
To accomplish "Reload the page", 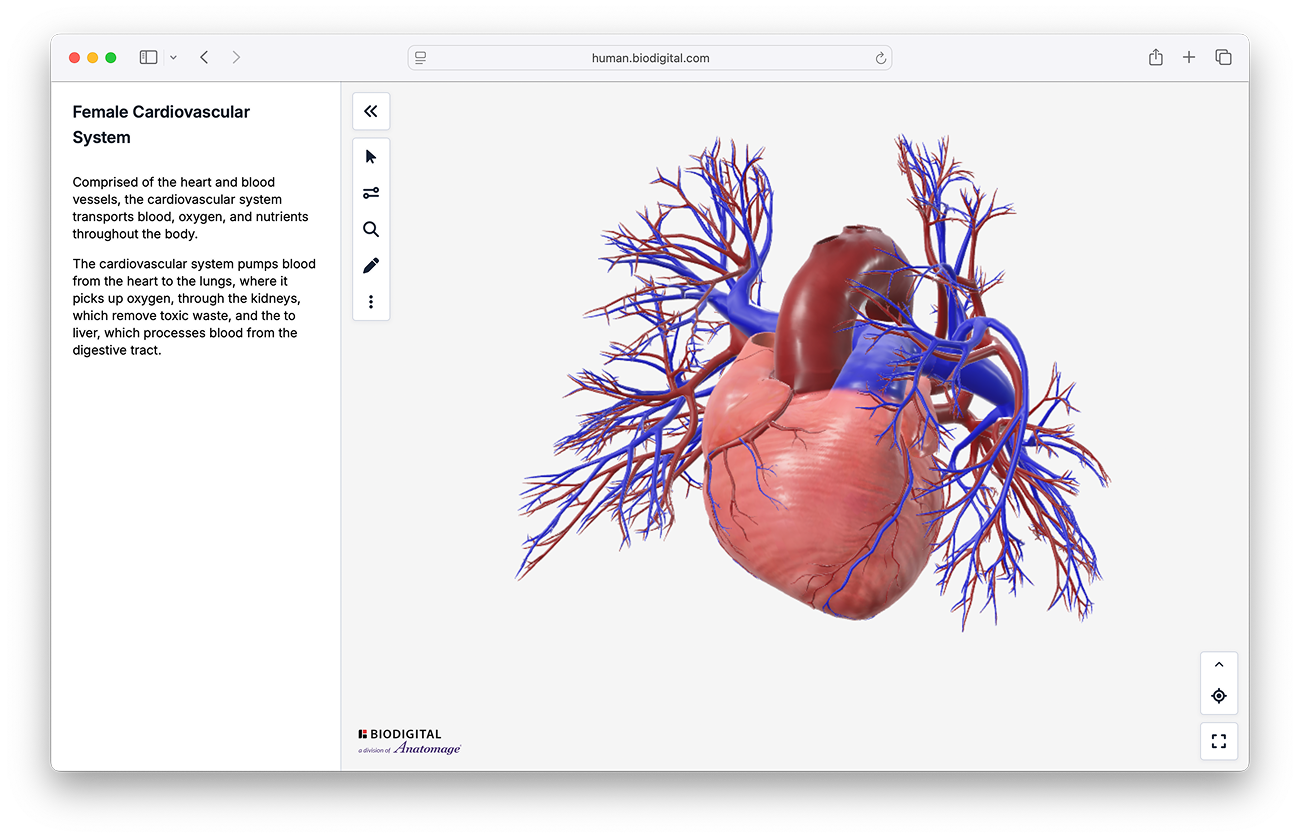I will click(881, 58).
